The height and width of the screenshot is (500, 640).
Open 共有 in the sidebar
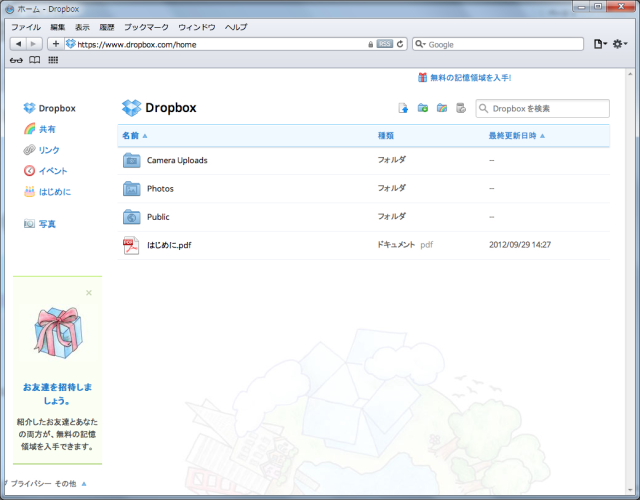tap(39, 129)
